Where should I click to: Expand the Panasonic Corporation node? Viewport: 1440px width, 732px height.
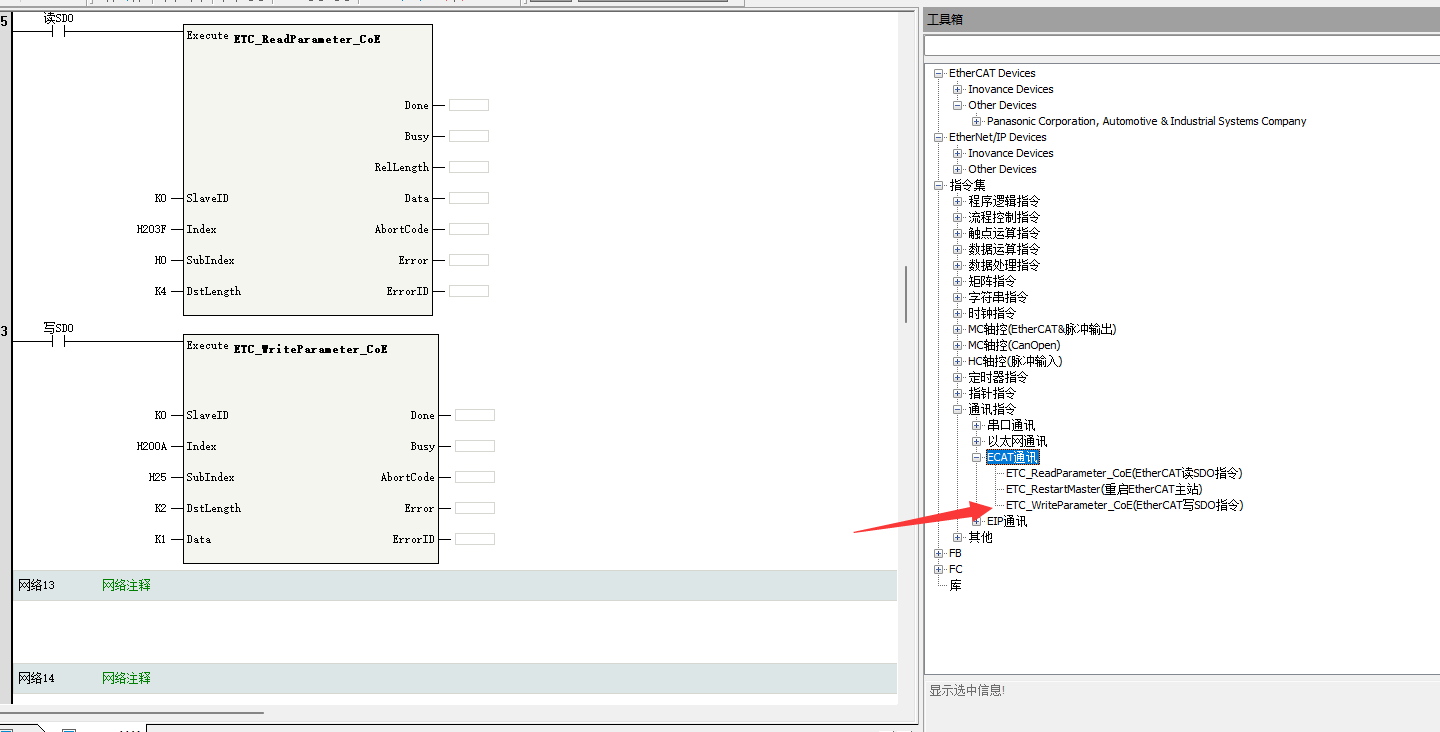tap(977, 121)
